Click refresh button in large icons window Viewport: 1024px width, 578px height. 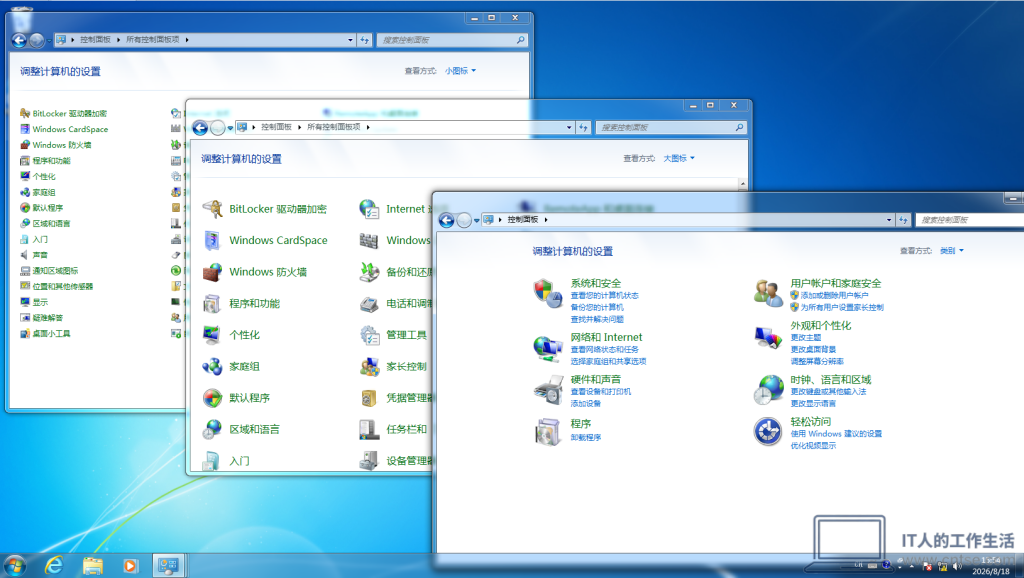[583, 127]
